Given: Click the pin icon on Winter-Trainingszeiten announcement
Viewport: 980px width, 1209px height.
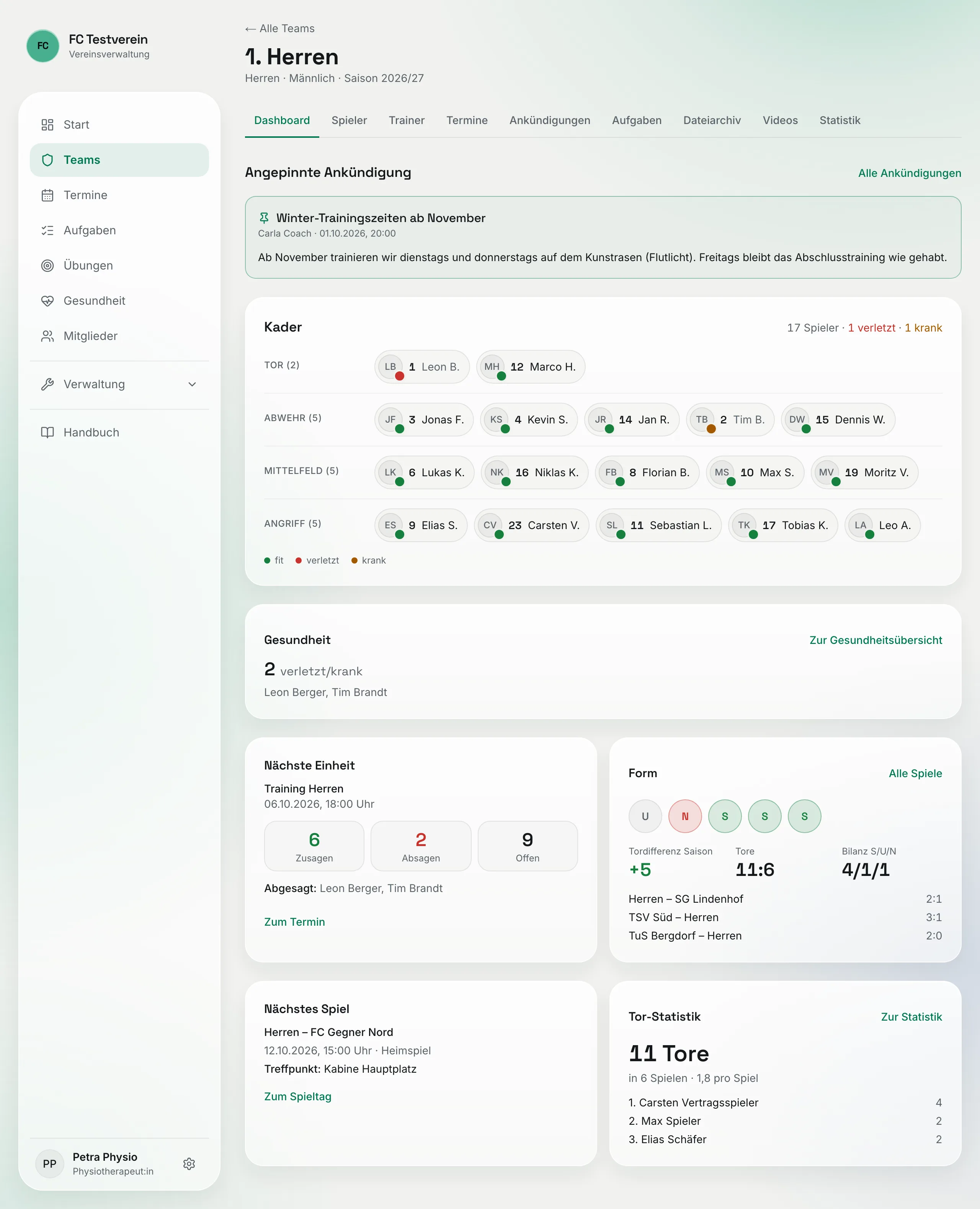Looking at the screenshot, I should pos(264,218).
